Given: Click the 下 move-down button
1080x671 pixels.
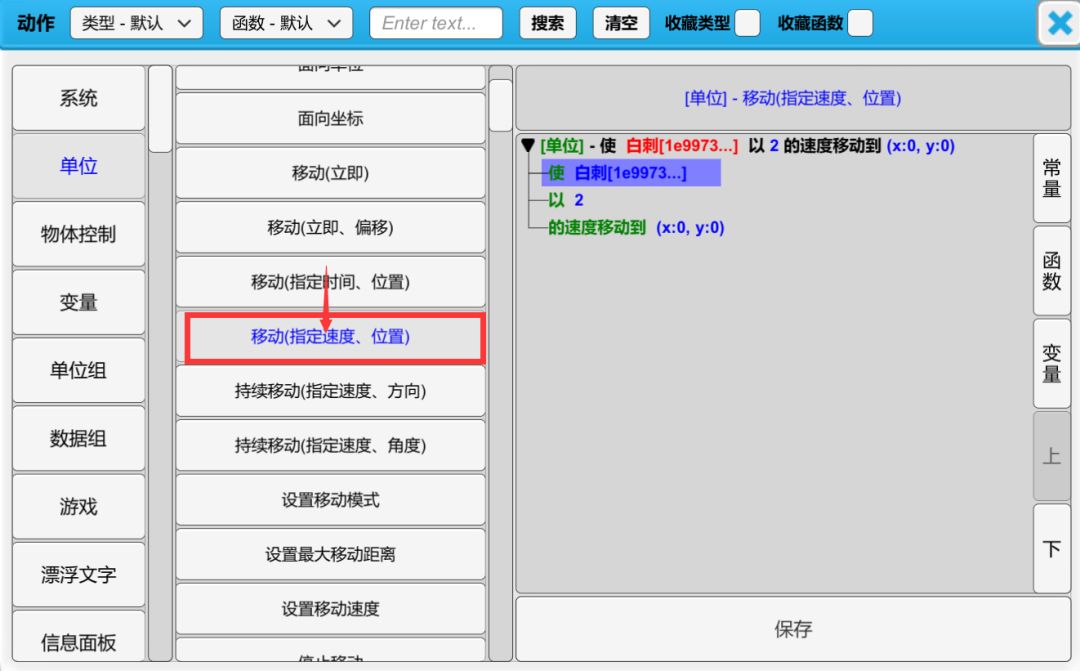Looking at the screenshot, I should click(1051, 549).
